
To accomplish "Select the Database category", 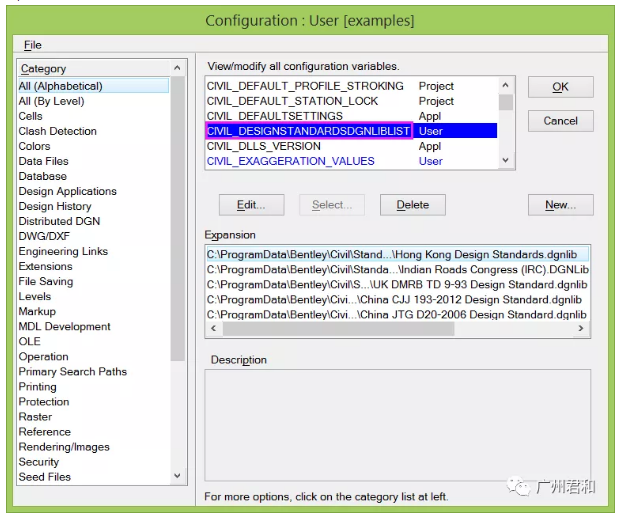I will pyautogui.click(x=94, y=176).
